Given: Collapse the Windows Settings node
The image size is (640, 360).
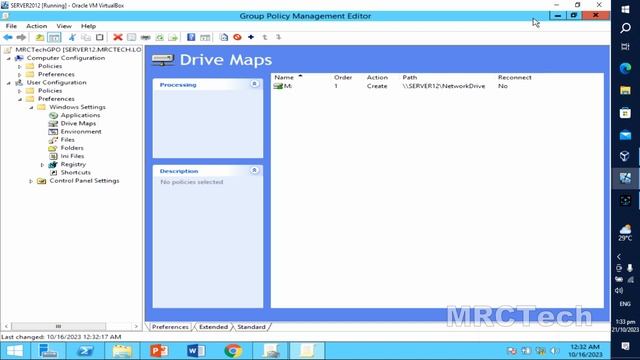Looking at the screenshot, I should click(31, 107).
